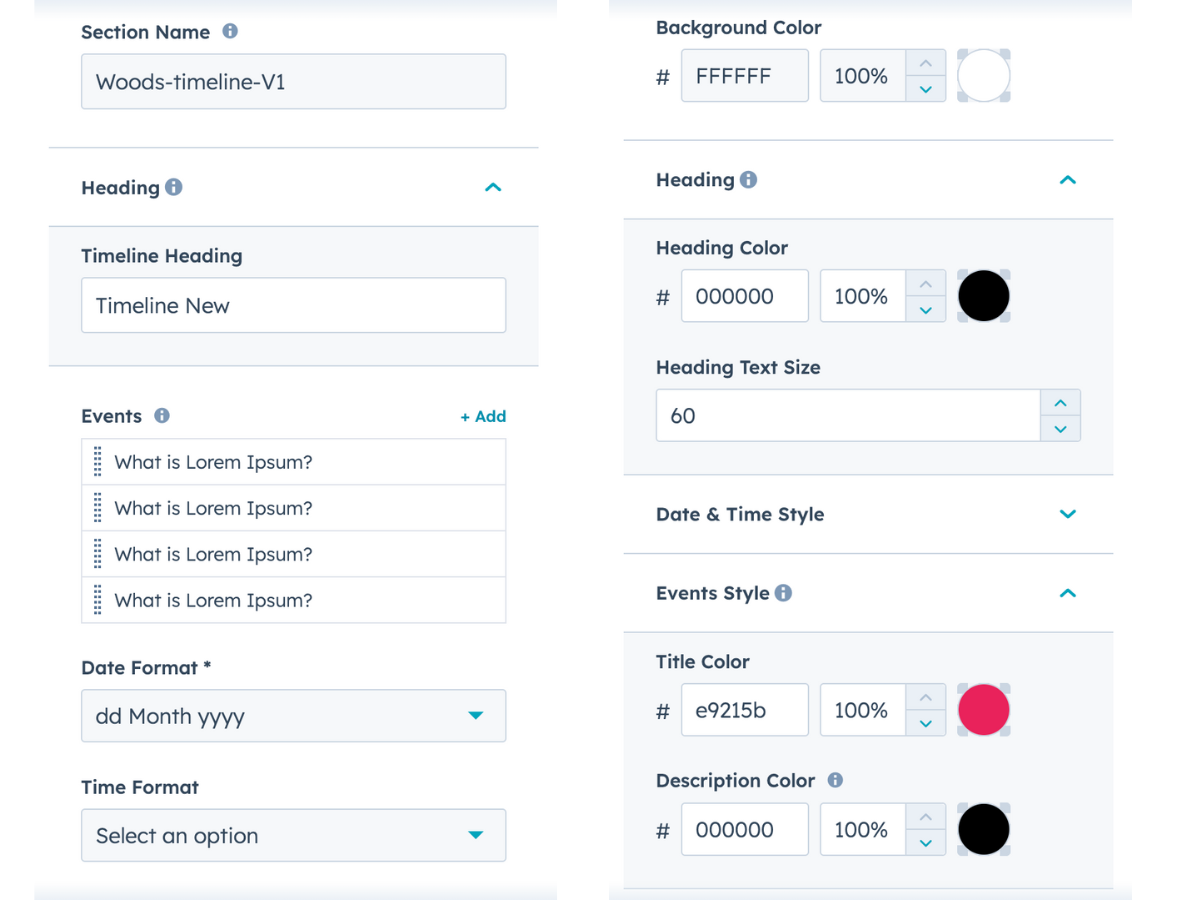This screenshot has width=1200, height=900.
Task: Click info icon beside left Heading label
Action: pos(174,187)
